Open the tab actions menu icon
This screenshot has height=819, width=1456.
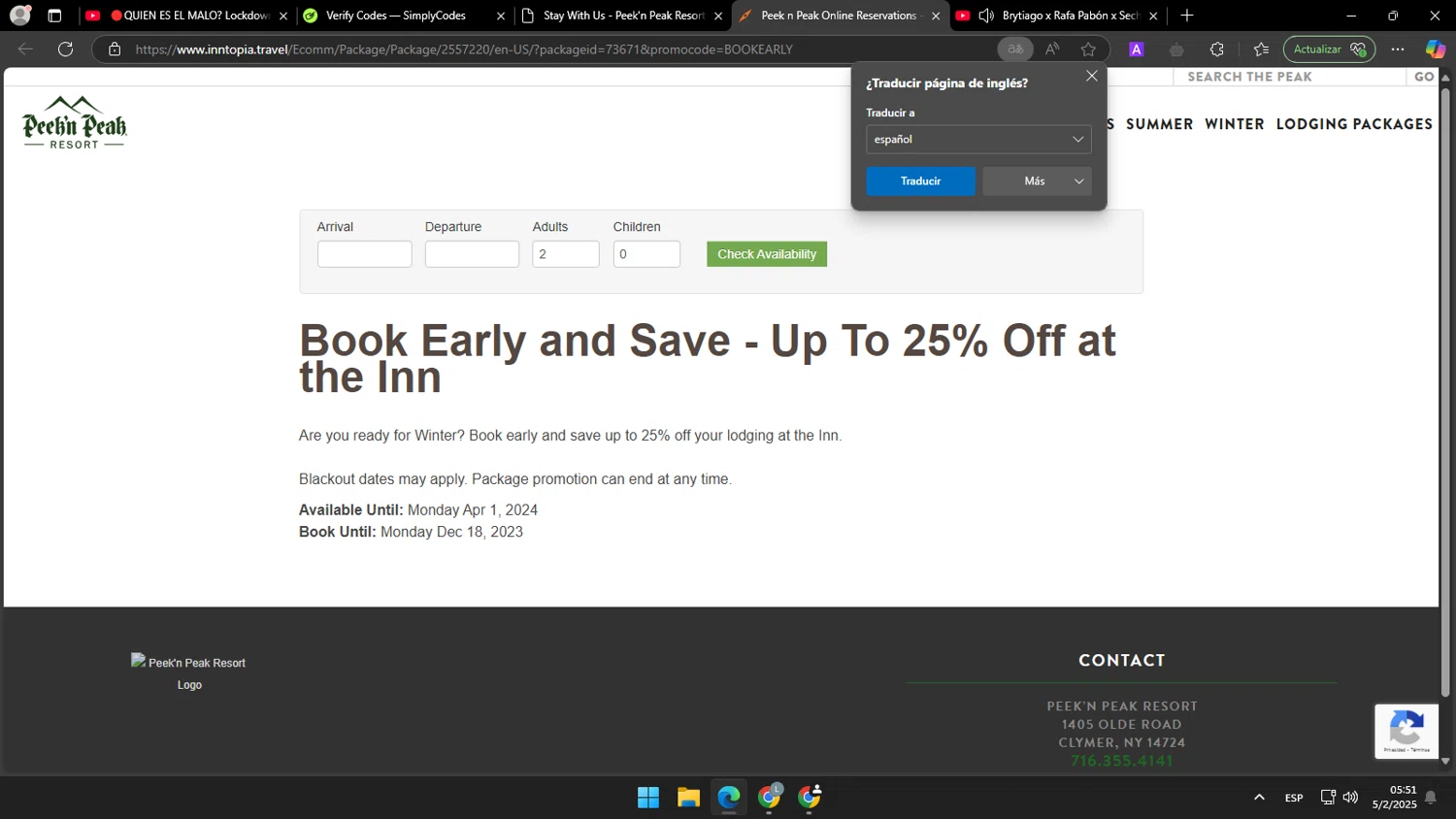(x=54, y=16)
